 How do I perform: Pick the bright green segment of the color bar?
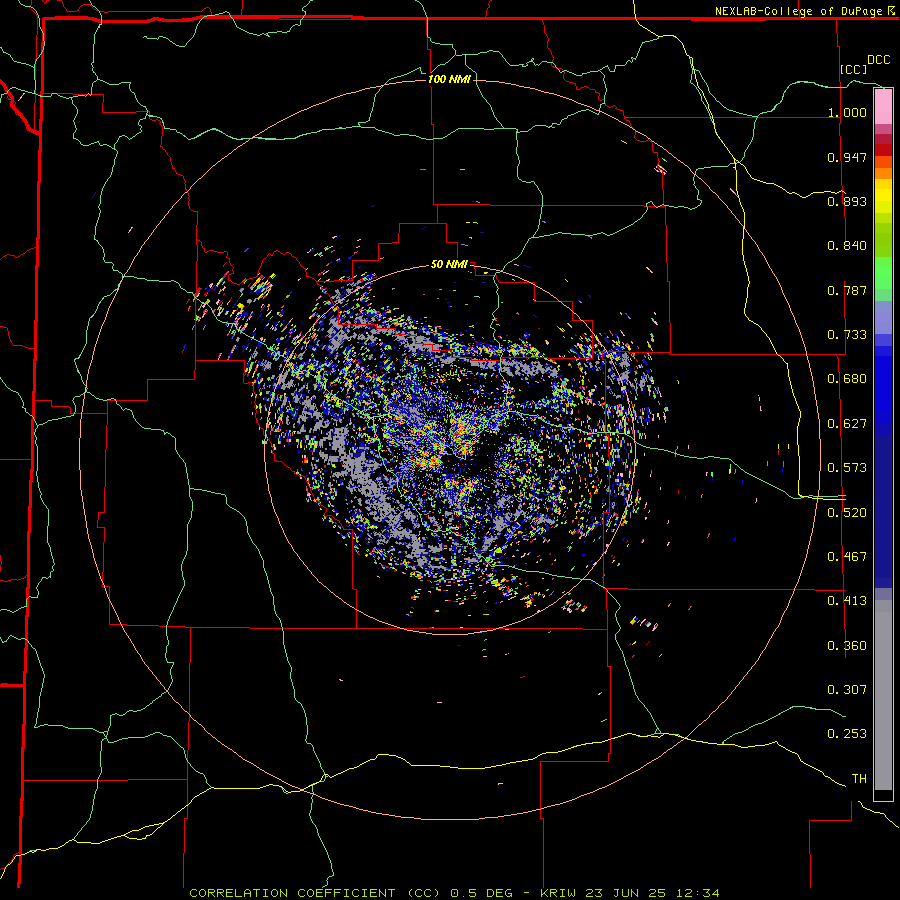tap(883, 273)
